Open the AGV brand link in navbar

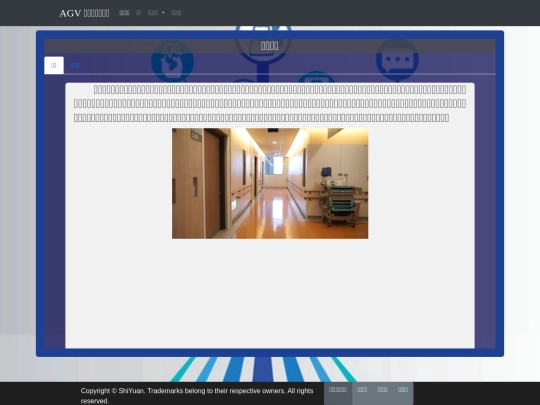point(84,13)
